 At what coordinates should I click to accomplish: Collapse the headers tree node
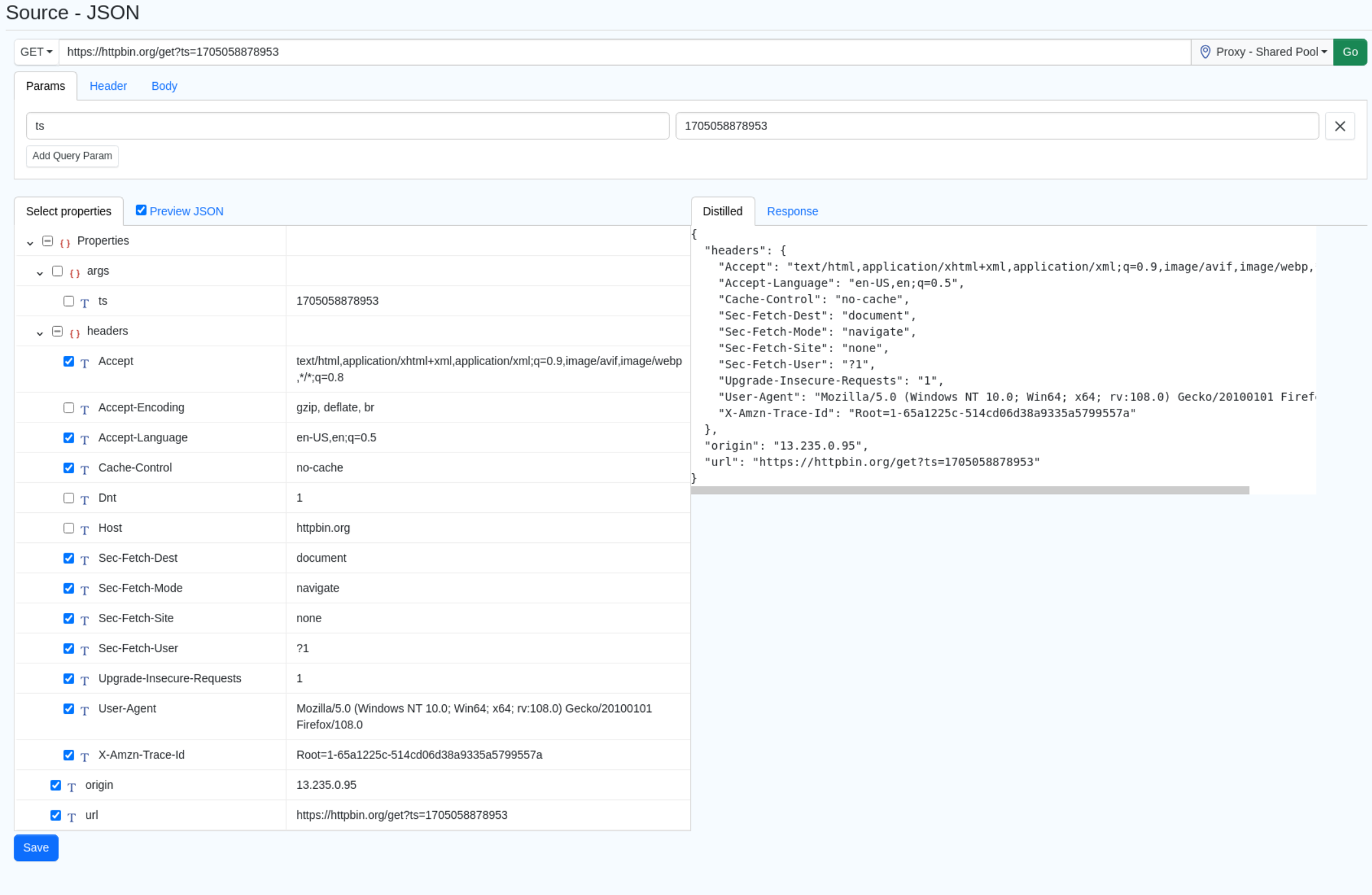tap(39, 332)
